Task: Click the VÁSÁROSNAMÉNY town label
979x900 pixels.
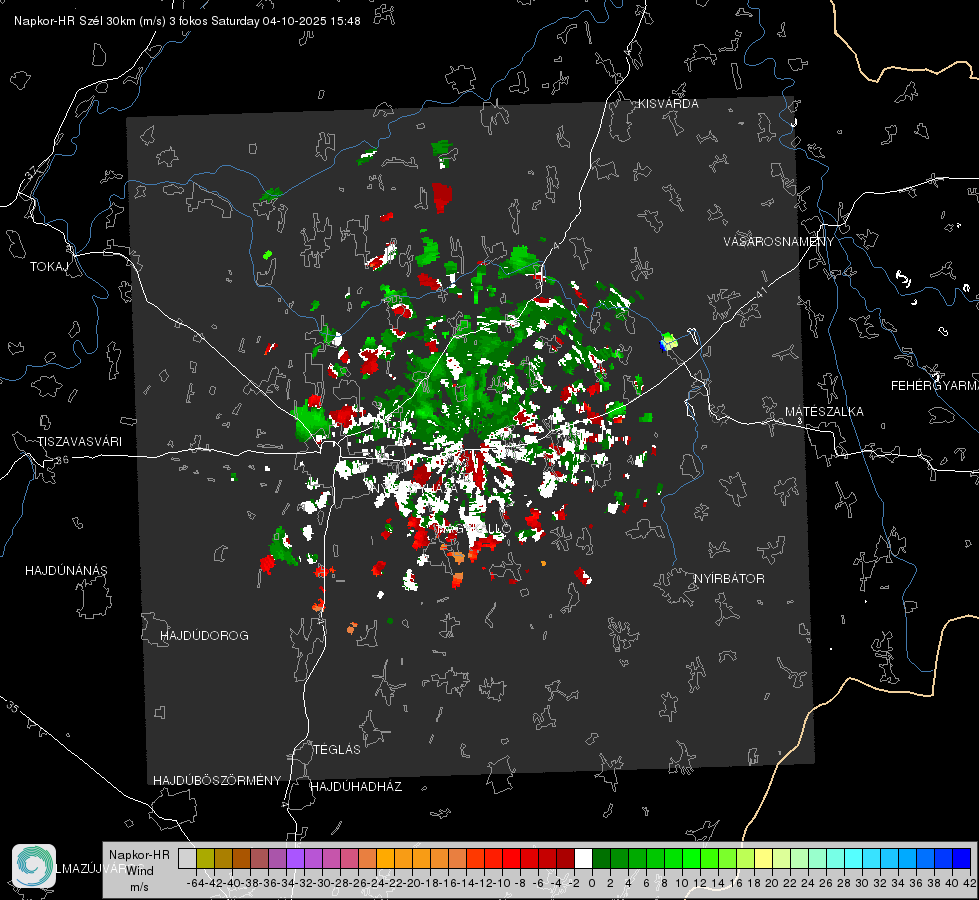Action: click(779, 242)
